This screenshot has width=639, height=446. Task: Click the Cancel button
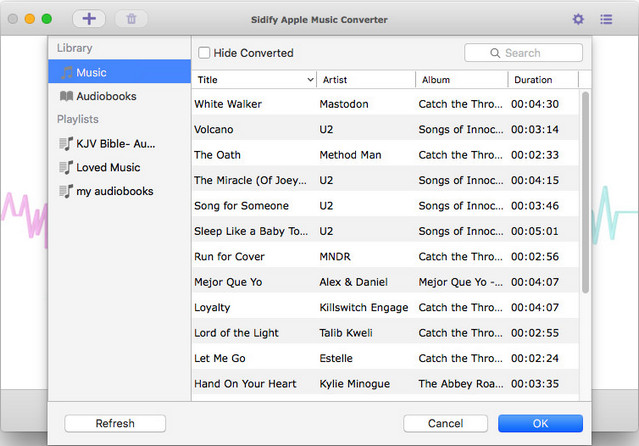(x=445, y=423)
